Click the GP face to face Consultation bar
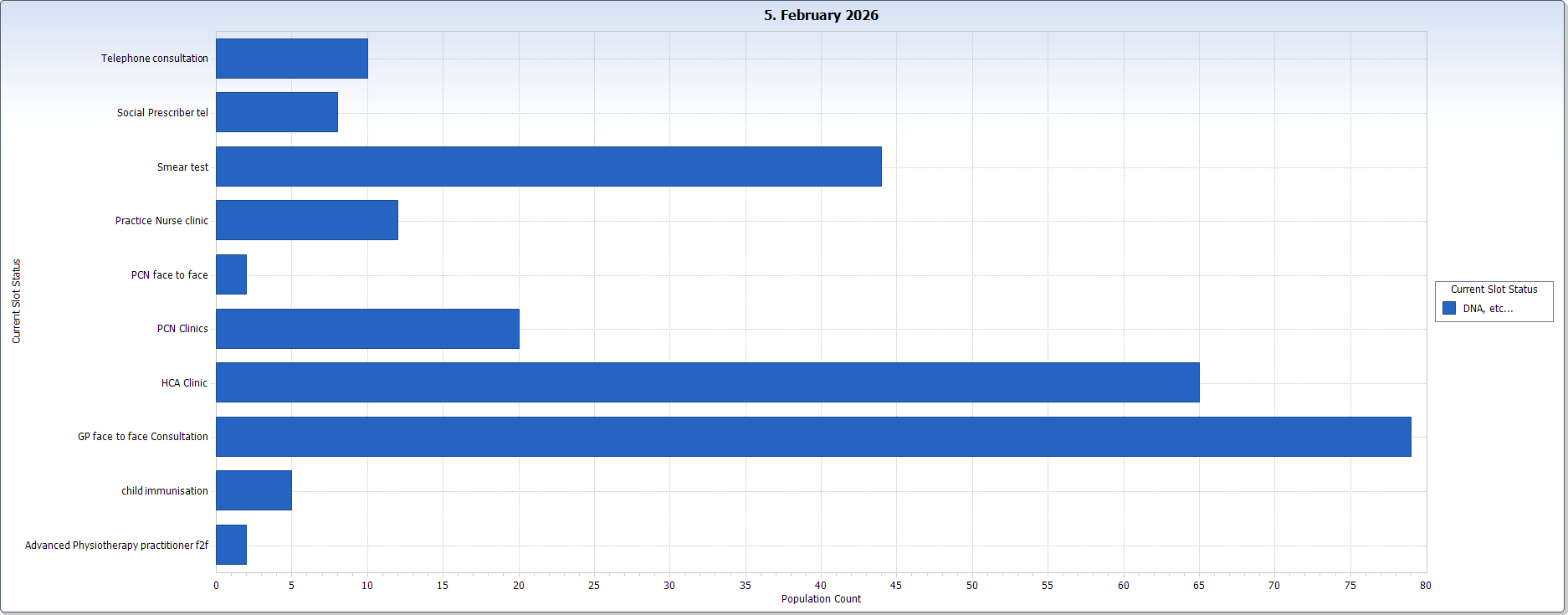Viewport: 1568px width, 615px height. pos(812,437)
